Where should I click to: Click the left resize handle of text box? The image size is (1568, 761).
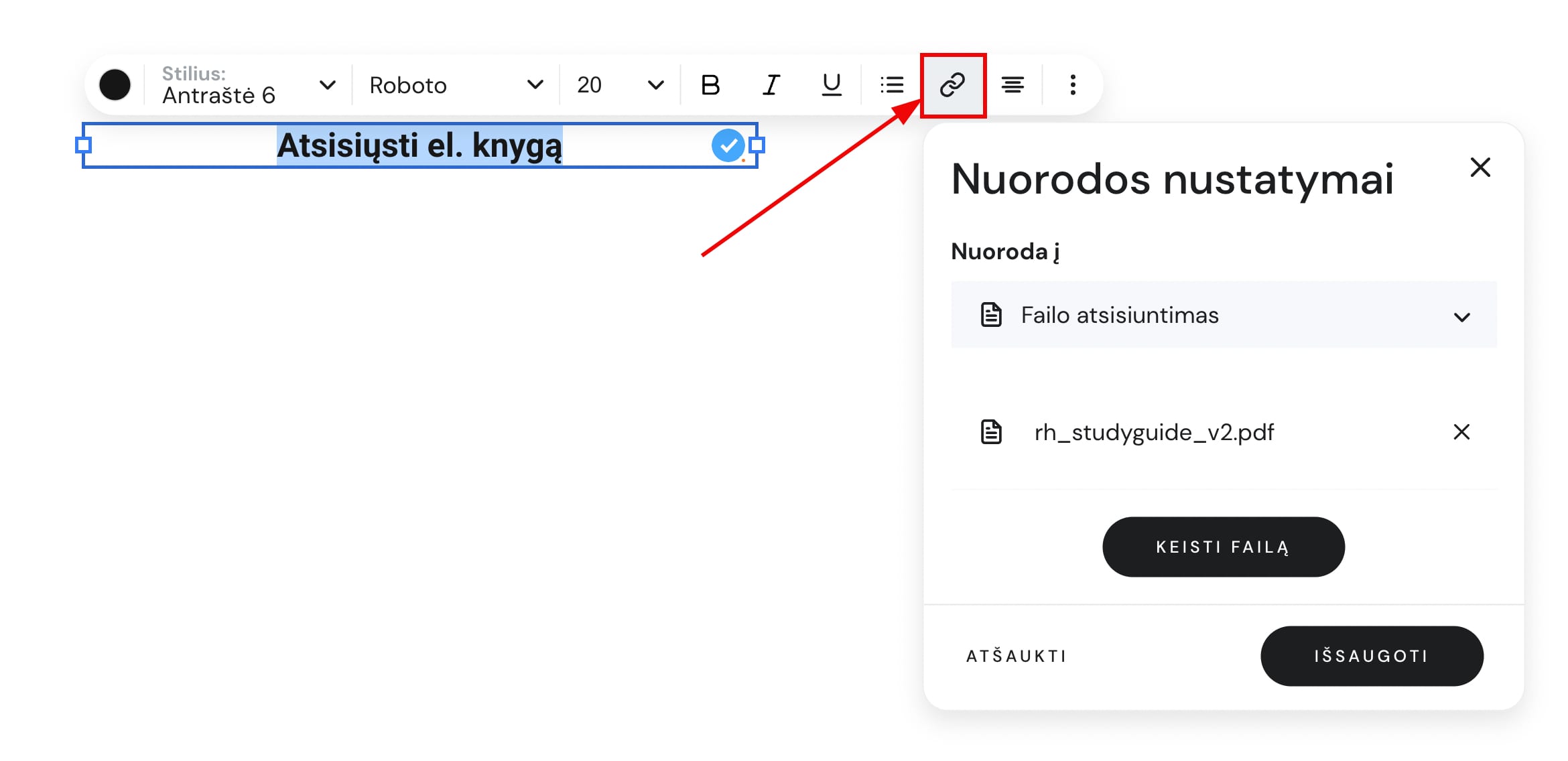point(83,145)
